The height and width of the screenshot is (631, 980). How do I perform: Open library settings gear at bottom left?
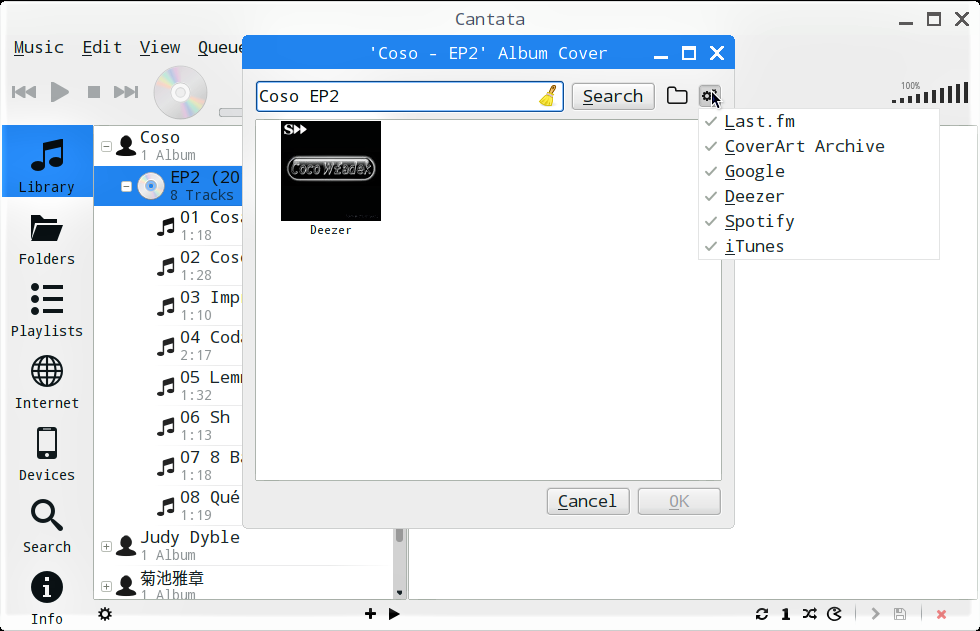click(x=105, y=614)
